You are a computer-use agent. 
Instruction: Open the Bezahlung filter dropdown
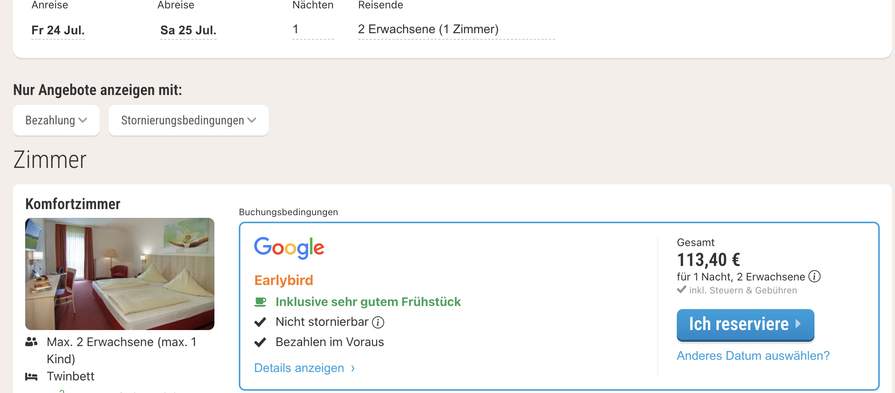click(x=56, y=120)
